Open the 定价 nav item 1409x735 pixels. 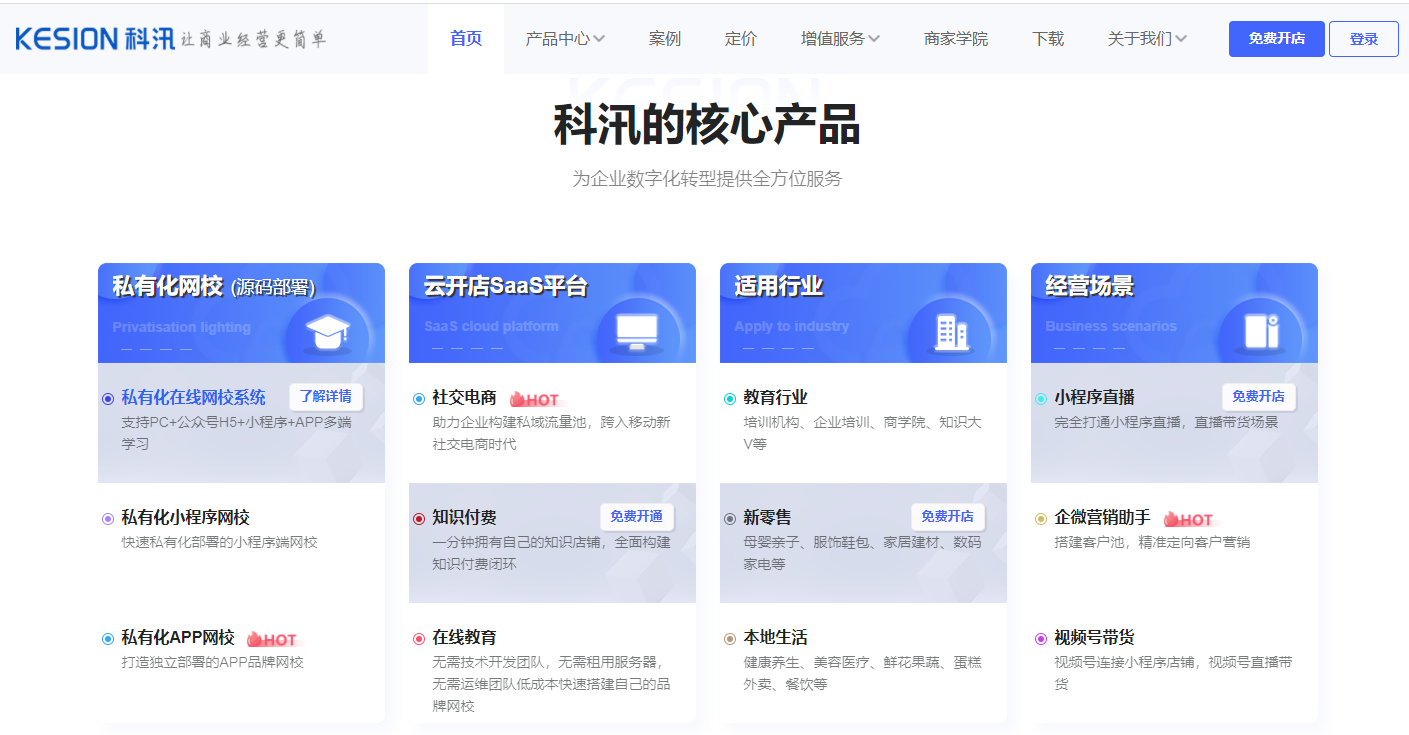(741, 39)
